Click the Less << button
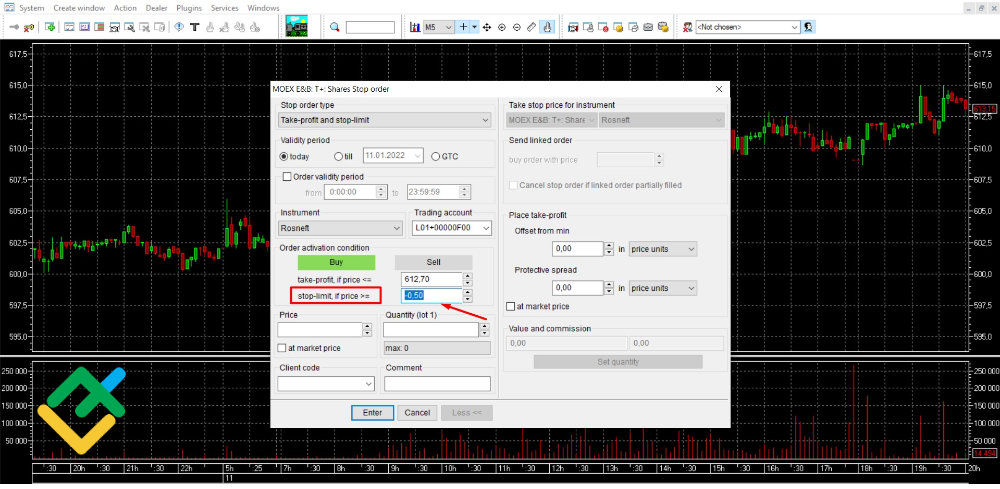This screenshot has width=1000, height=489. 467,412
